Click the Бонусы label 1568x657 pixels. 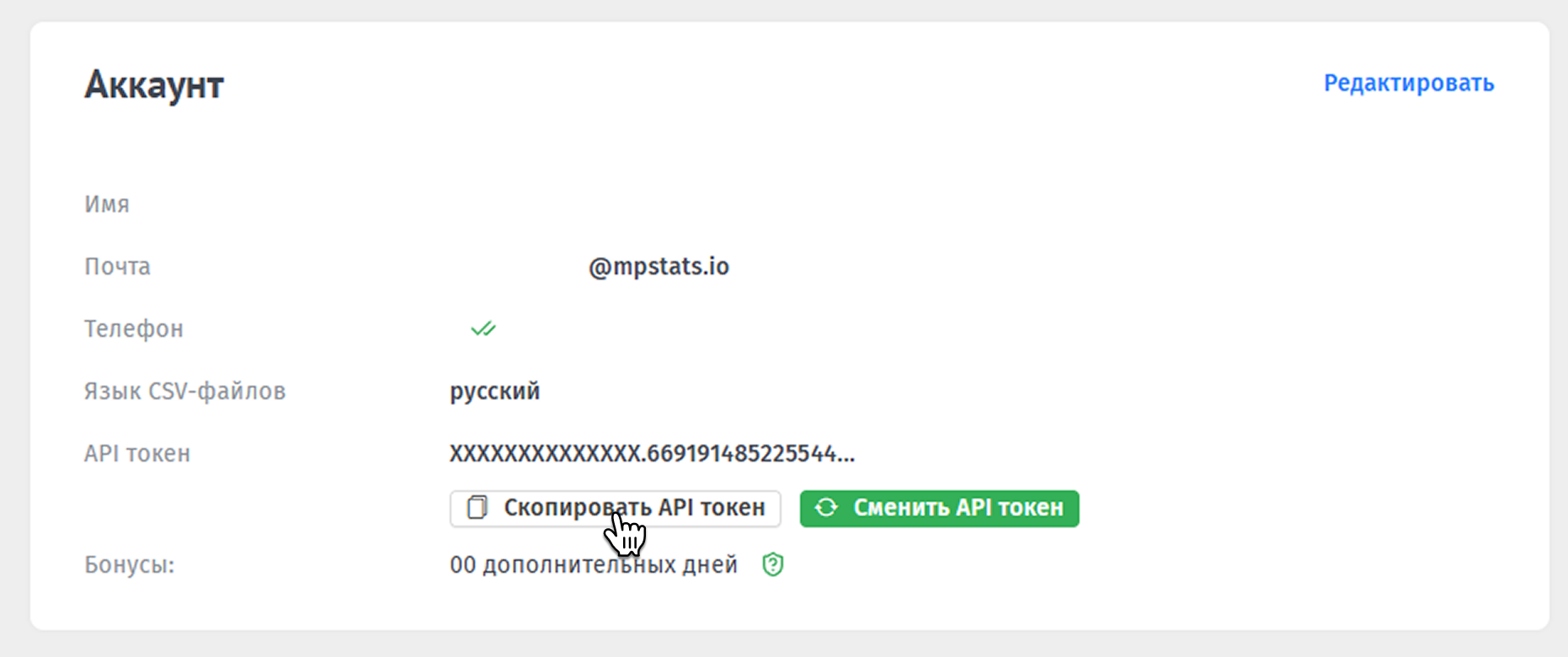point(130,564)
